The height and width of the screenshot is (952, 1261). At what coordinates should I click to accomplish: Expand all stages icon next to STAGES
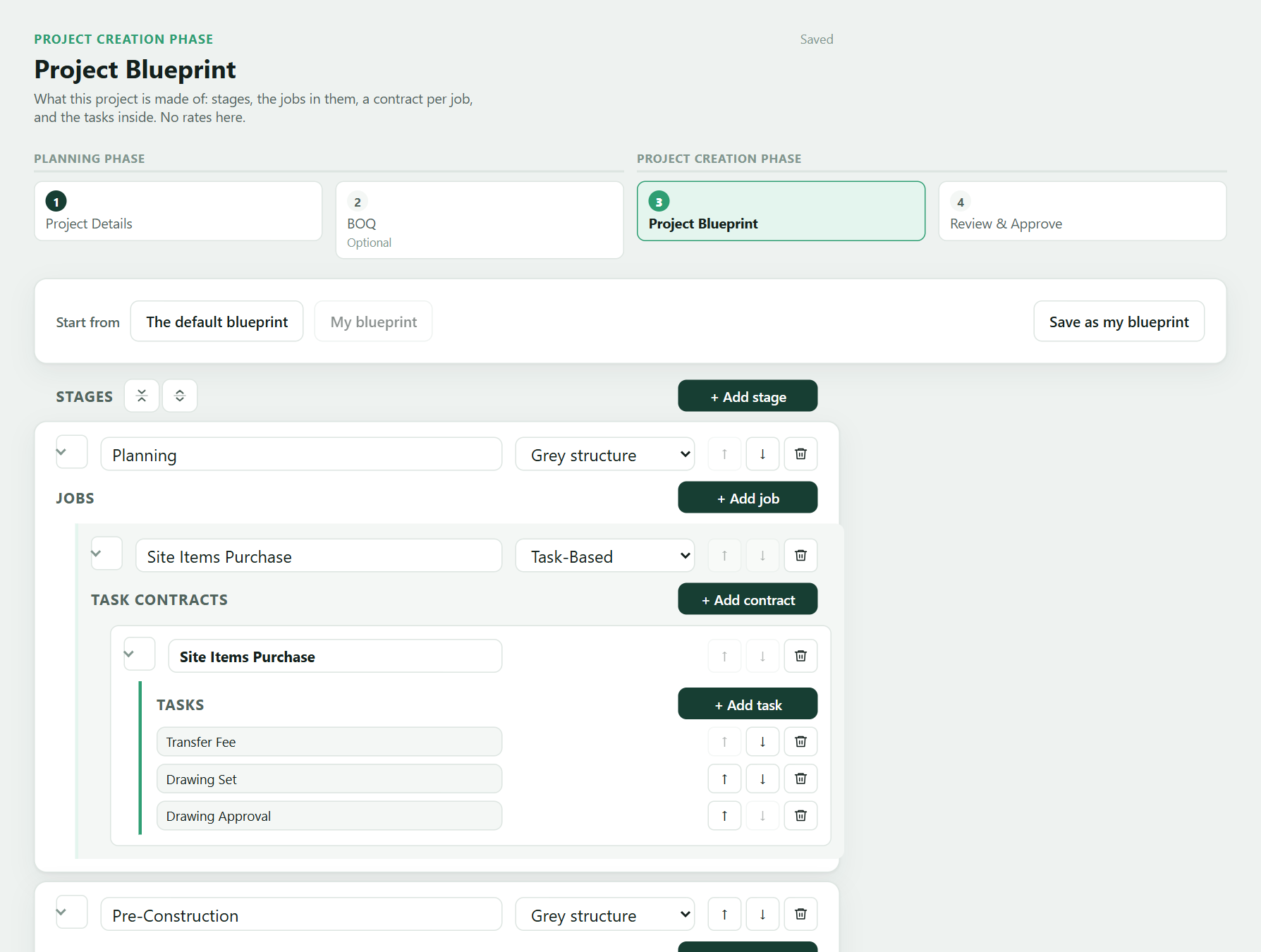tap(180, 396)
